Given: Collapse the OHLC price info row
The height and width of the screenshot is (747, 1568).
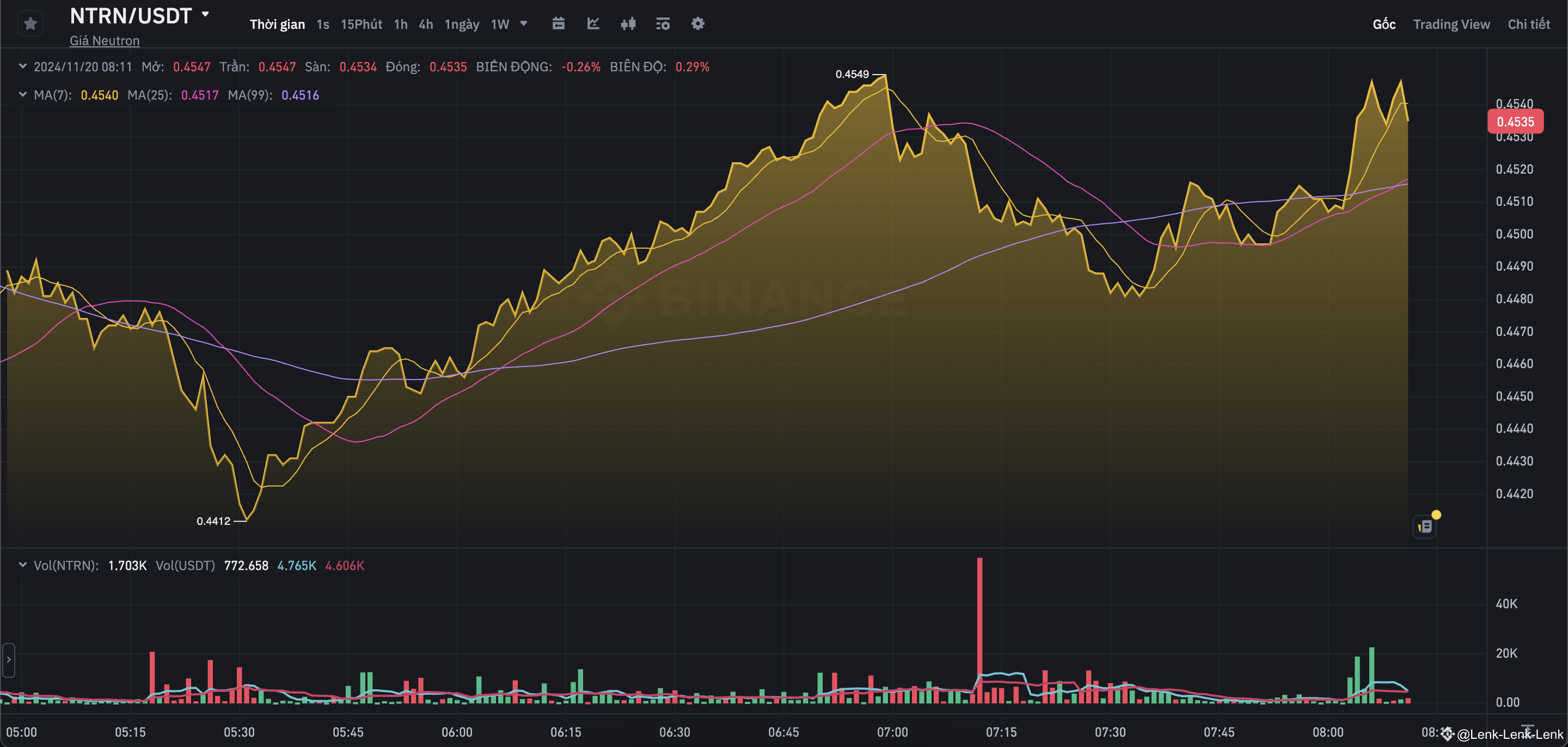Looking at the screenshot, I should tap(22, 66).
